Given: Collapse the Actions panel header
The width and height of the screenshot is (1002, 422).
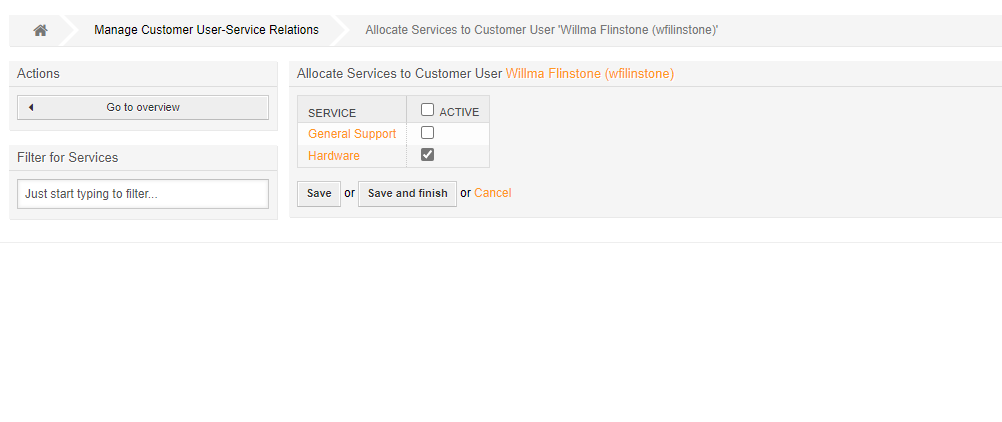Looking at the screenshot, I should tap(143, 74).
